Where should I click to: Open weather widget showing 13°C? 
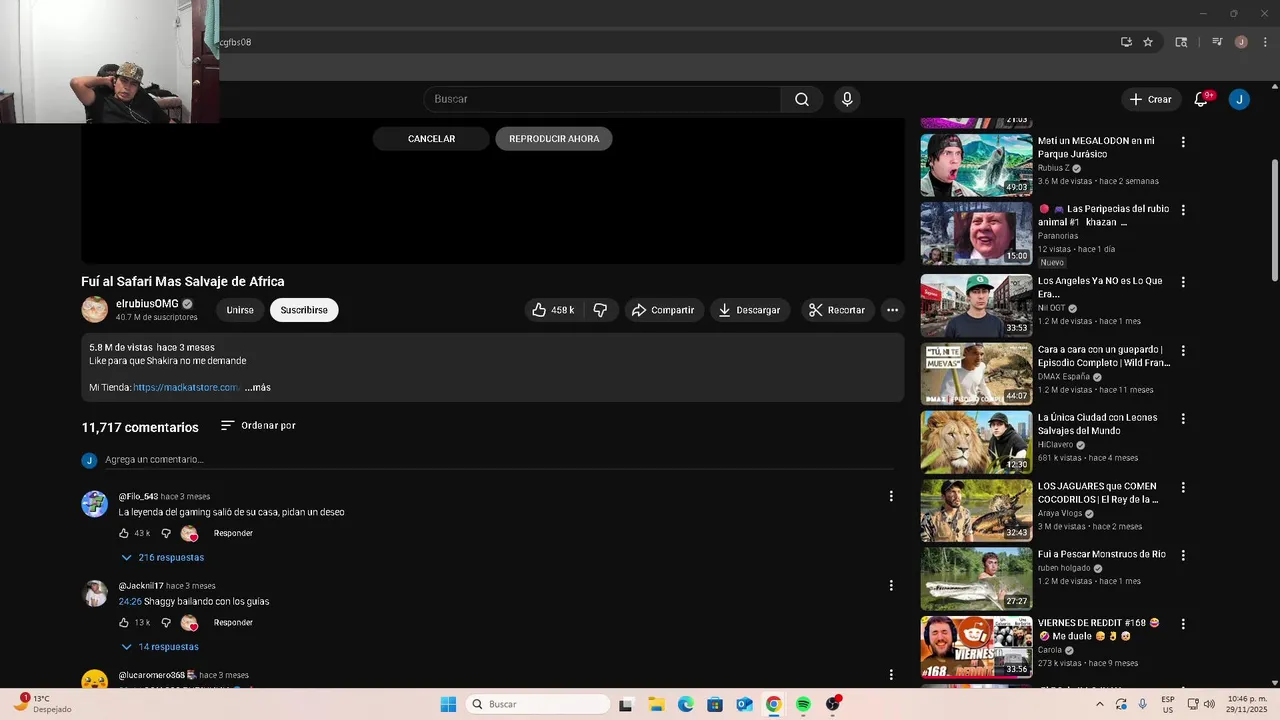[42, 704]
